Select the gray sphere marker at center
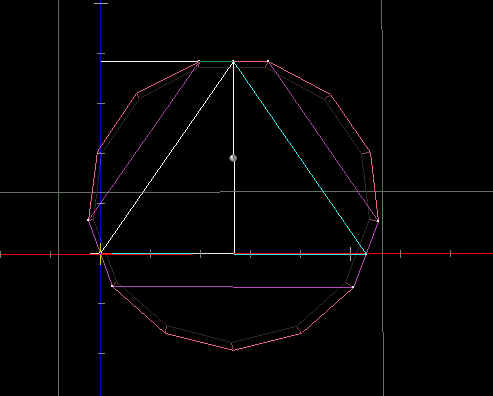The height and width of the screenshot is (396, 493). pos(233,158)
